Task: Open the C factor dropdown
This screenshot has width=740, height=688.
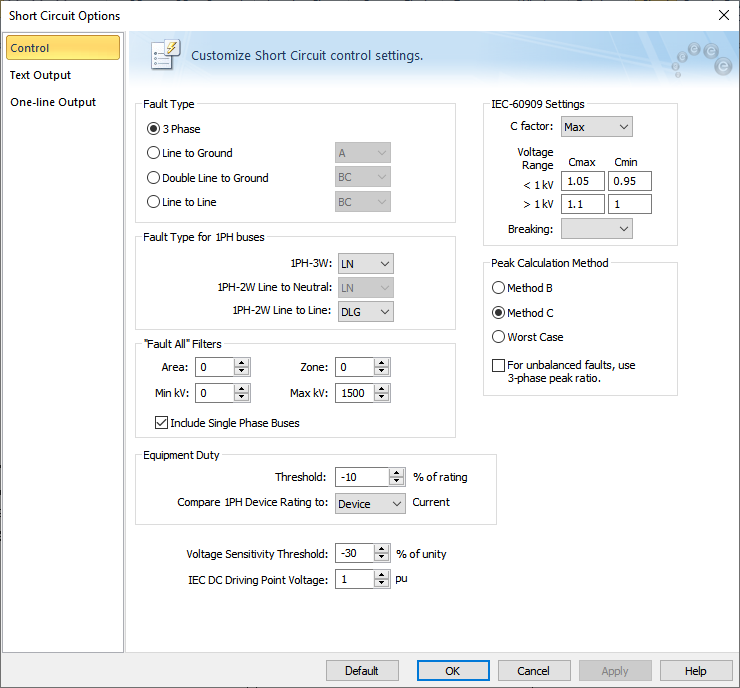Action: click(596, 127)
